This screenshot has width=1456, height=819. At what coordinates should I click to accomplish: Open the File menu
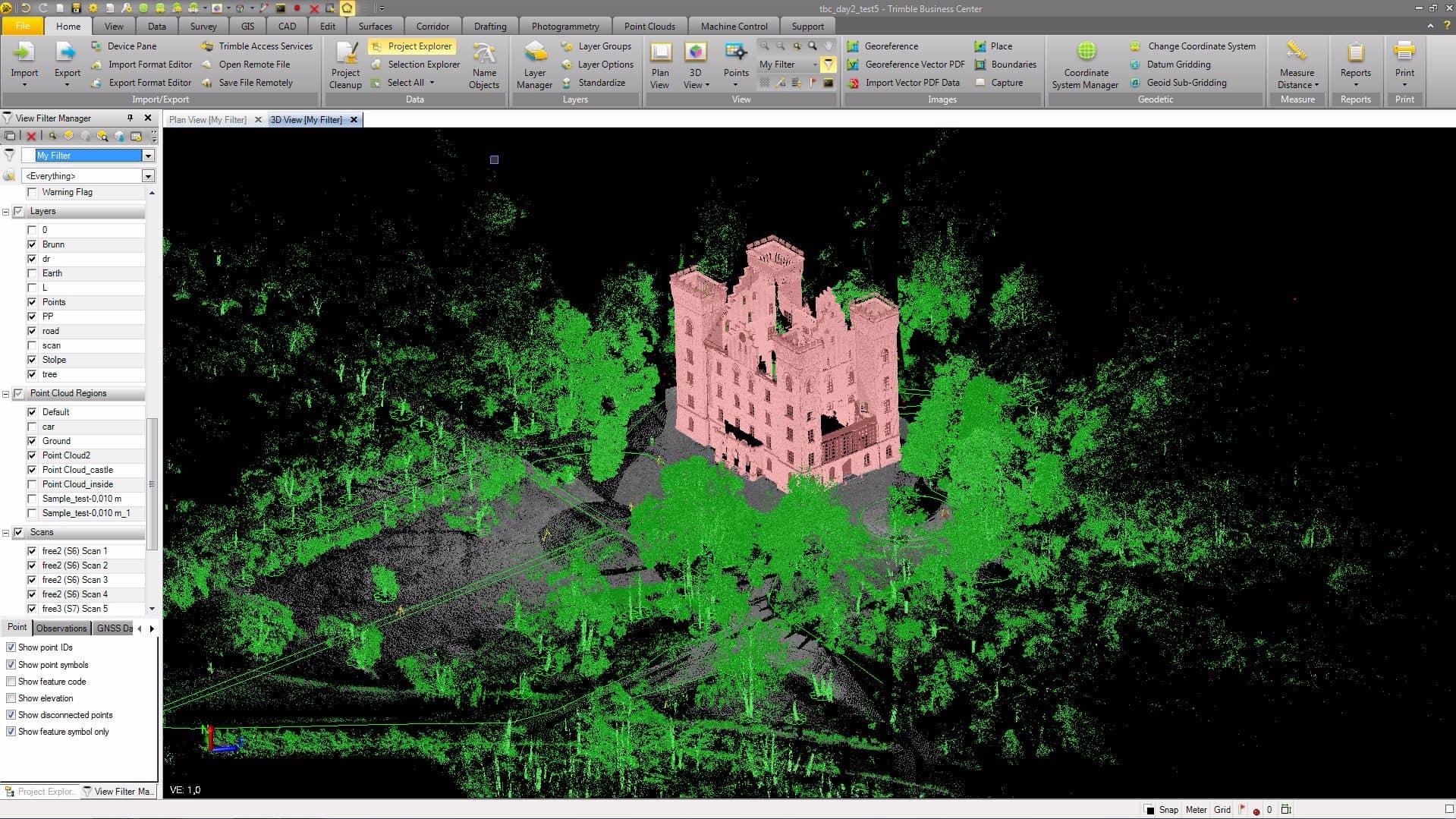tap(23, 26)
